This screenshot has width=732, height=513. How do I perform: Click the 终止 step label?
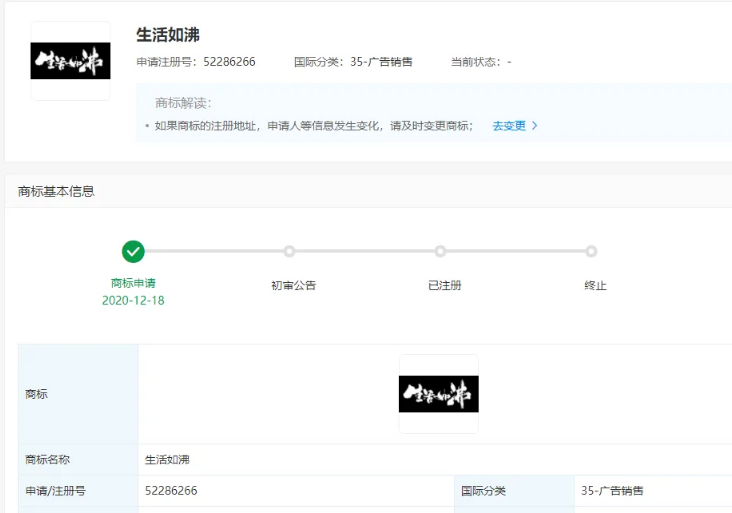tap(595, 285)
